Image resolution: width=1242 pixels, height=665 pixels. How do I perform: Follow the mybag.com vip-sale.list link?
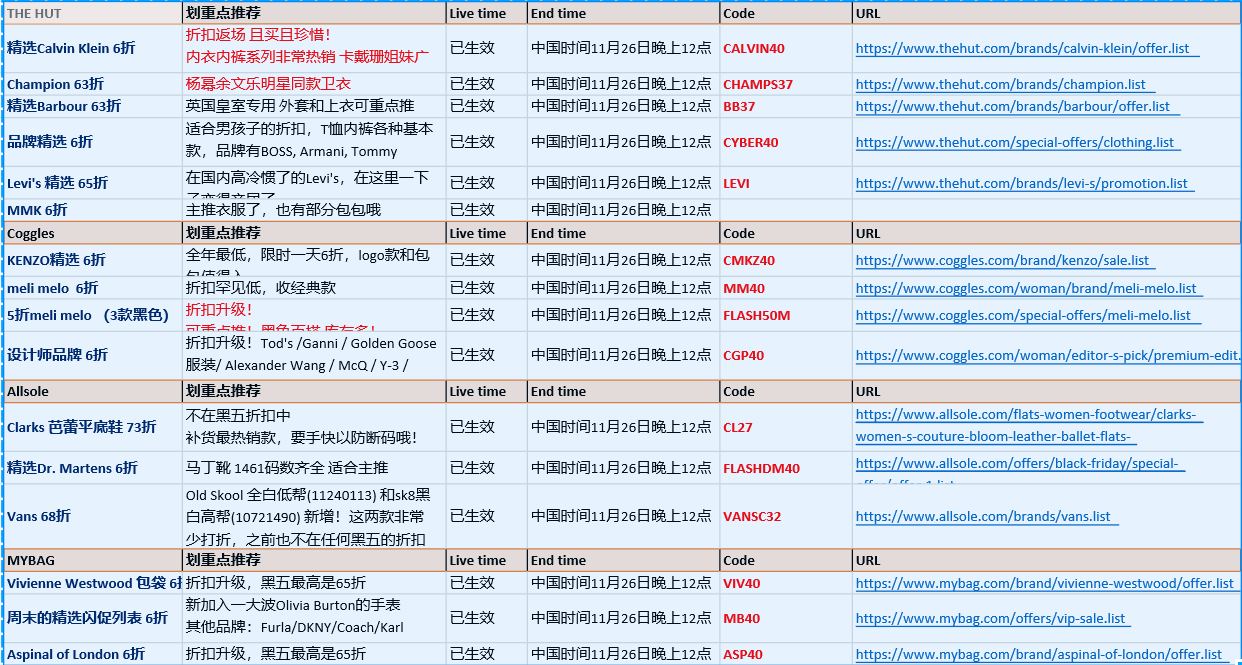[x=991, y=618]
